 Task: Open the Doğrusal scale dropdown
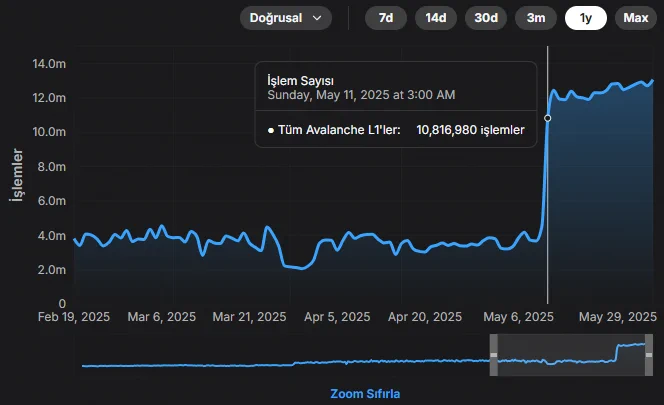[x=286, y=18]
